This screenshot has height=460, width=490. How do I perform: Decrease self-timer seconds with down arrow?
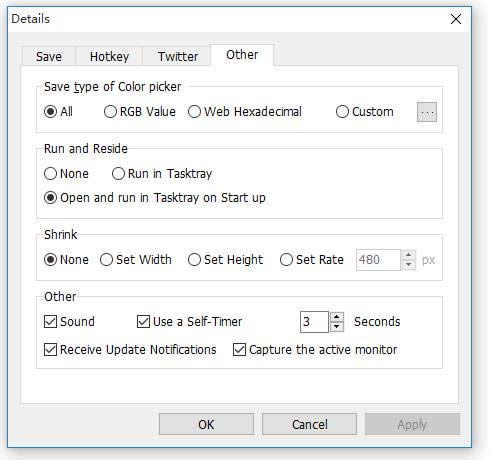click(x=337, y=327)
